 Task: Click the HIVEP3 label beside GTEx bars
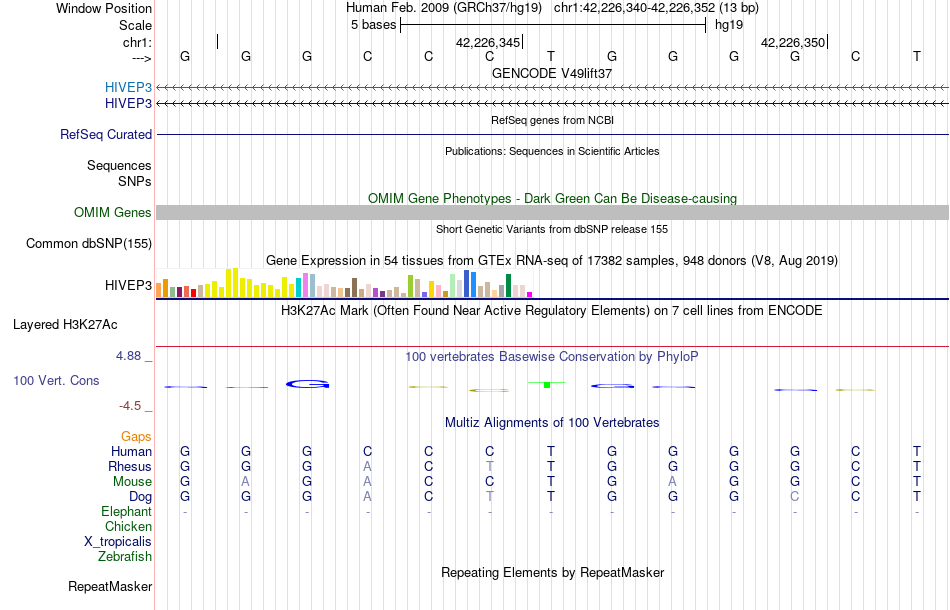point(128,285)
